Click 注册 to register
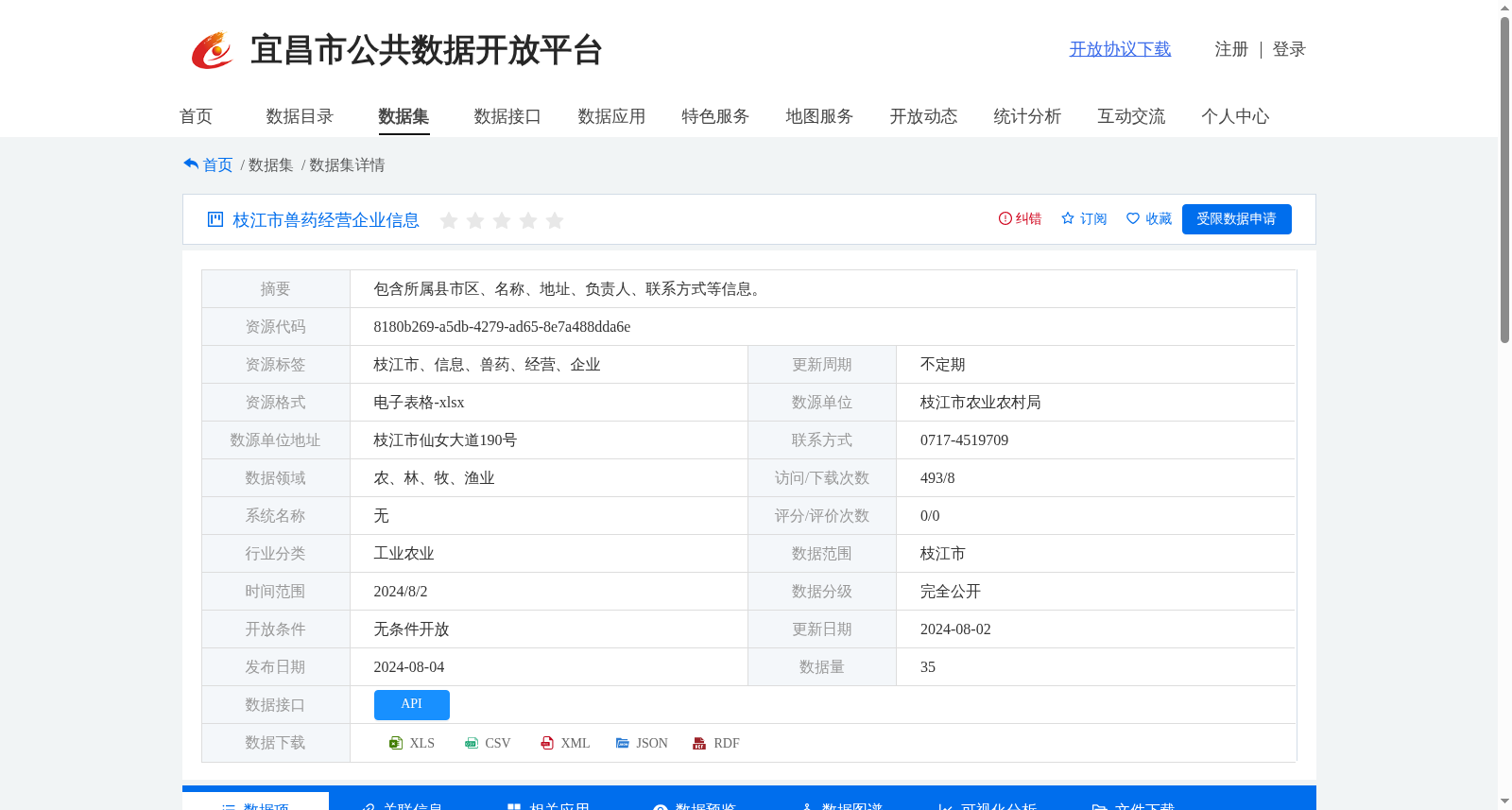This screenshot has height=810, width=1512. point(1231,49)
